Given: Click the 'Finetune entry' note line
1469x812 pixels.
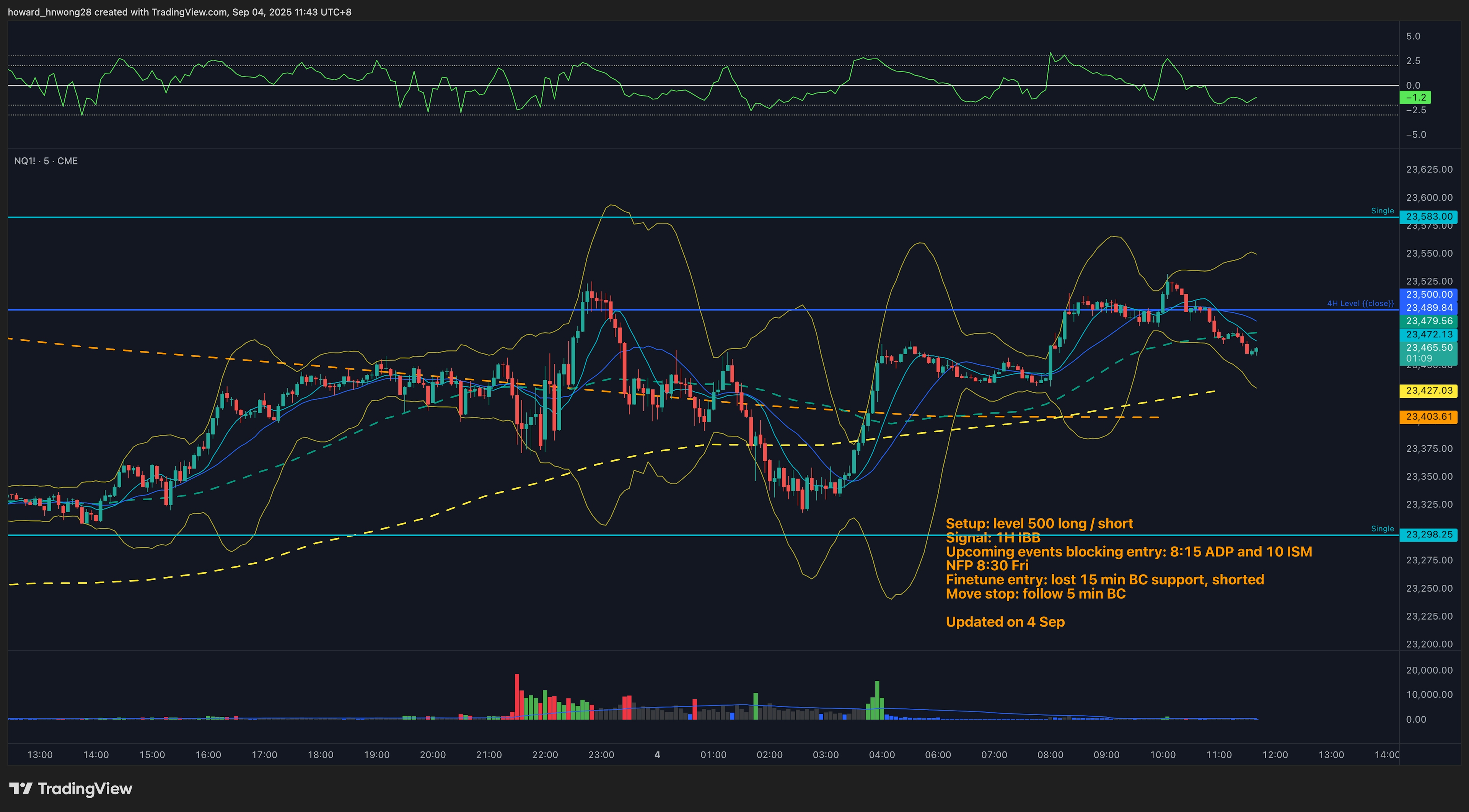Looking at the screenshot, I should [1105, 579].
